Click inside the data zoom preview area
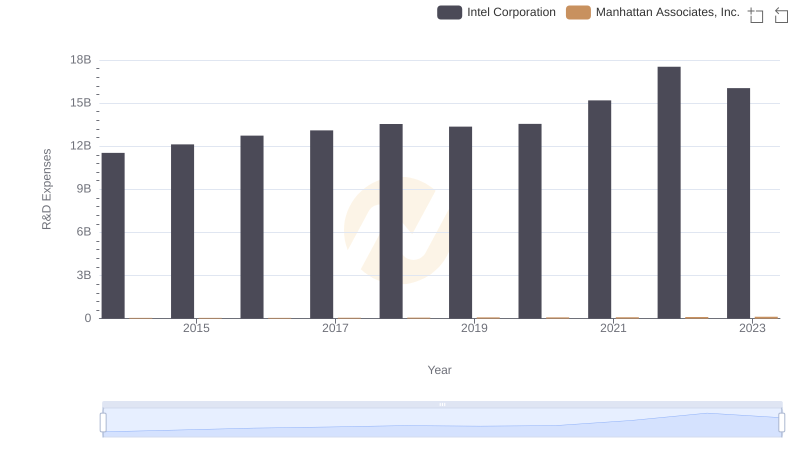Screen dimensions: 800x461 click(x=442, y=423)
